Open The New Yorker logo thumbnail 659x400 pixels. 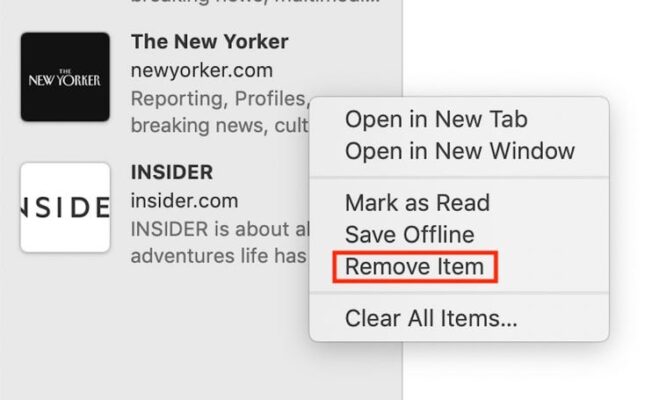[x=65, y=77]
